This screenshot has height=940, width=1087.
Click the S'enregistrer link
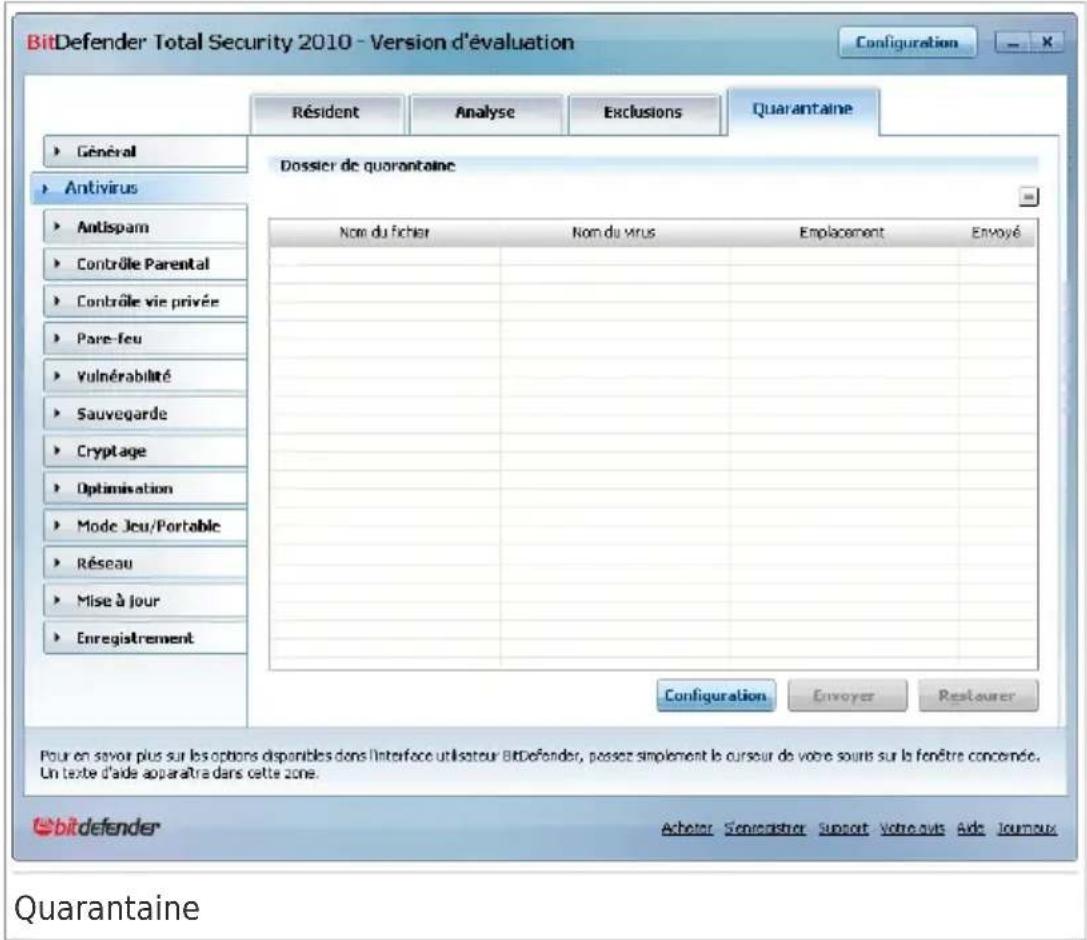coord(765,828)
